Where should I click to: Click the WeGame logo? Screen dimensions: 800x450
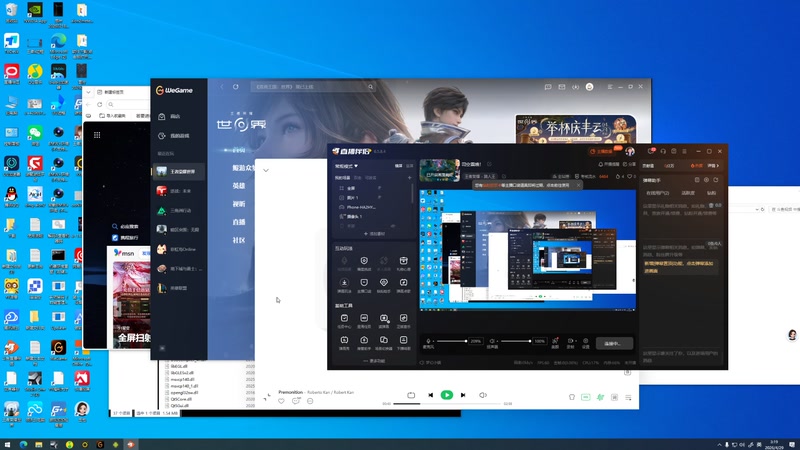(174, 90)
